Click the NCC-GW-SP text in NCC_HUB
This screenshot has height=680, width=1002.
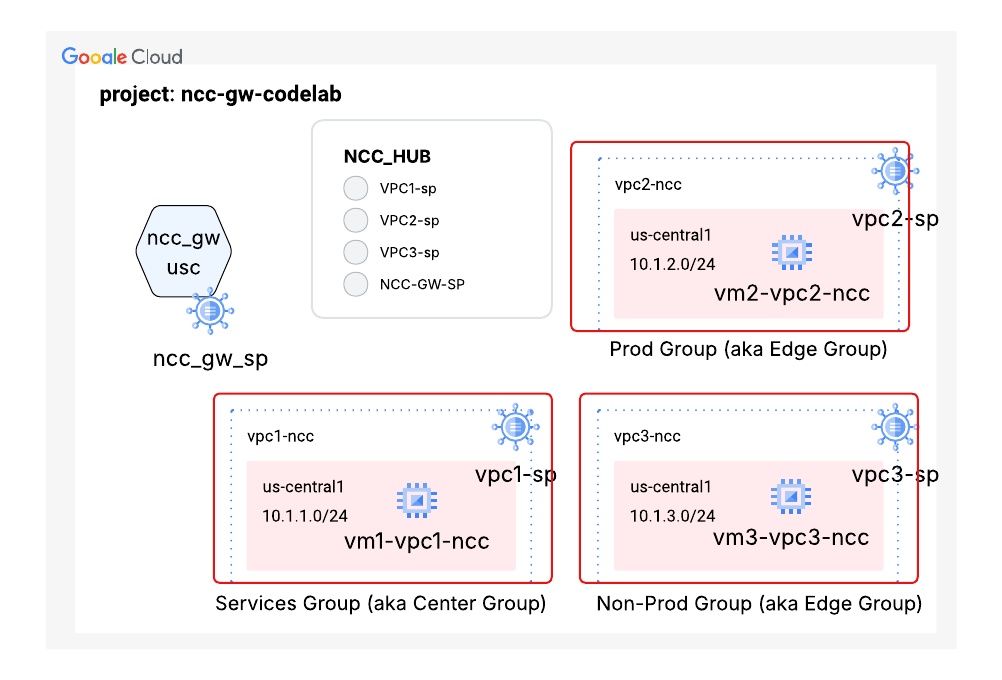click(x=422, y=284)
